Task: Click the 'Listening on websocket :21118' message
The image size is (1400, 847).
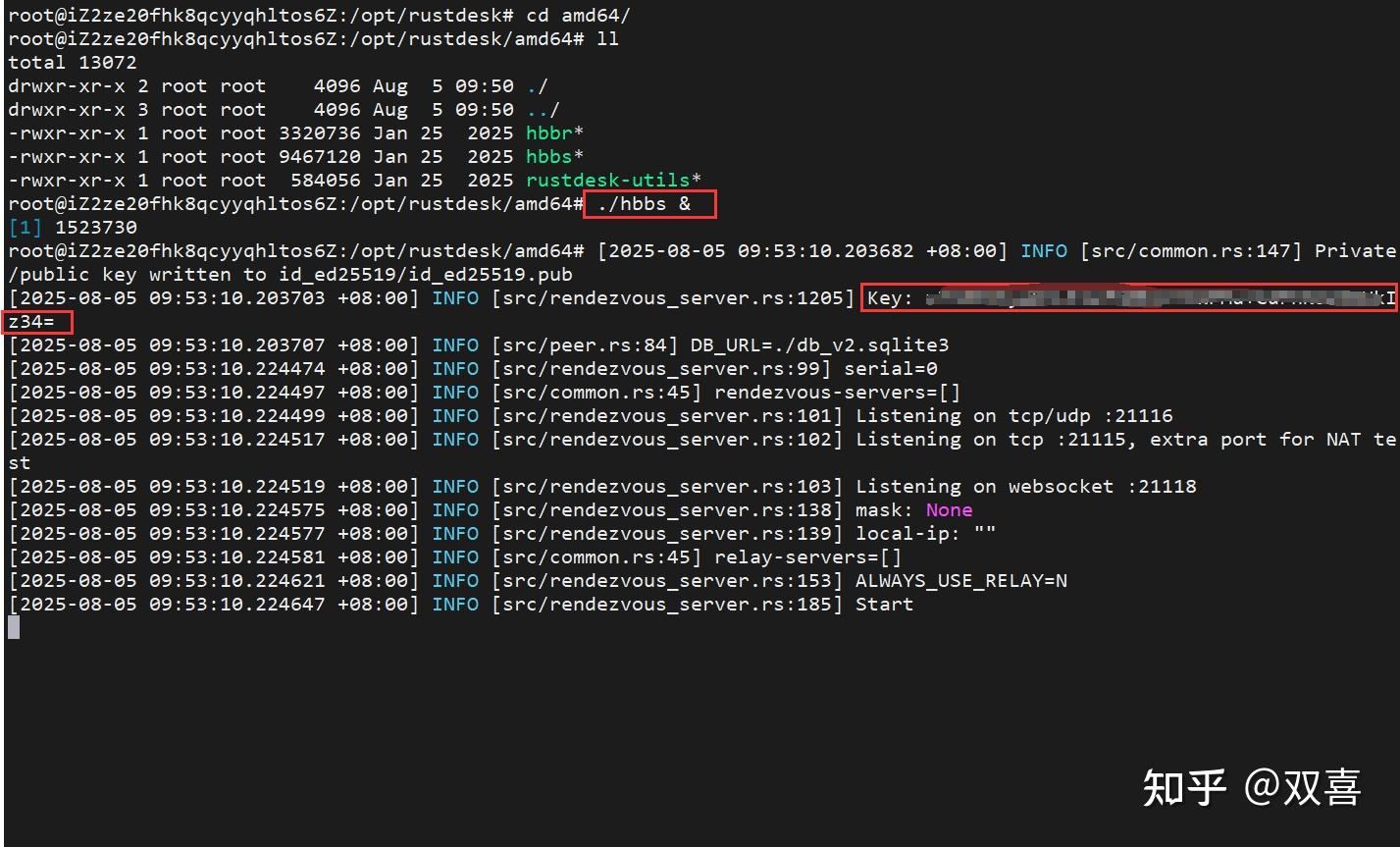Action: [x=1026, y=487]
